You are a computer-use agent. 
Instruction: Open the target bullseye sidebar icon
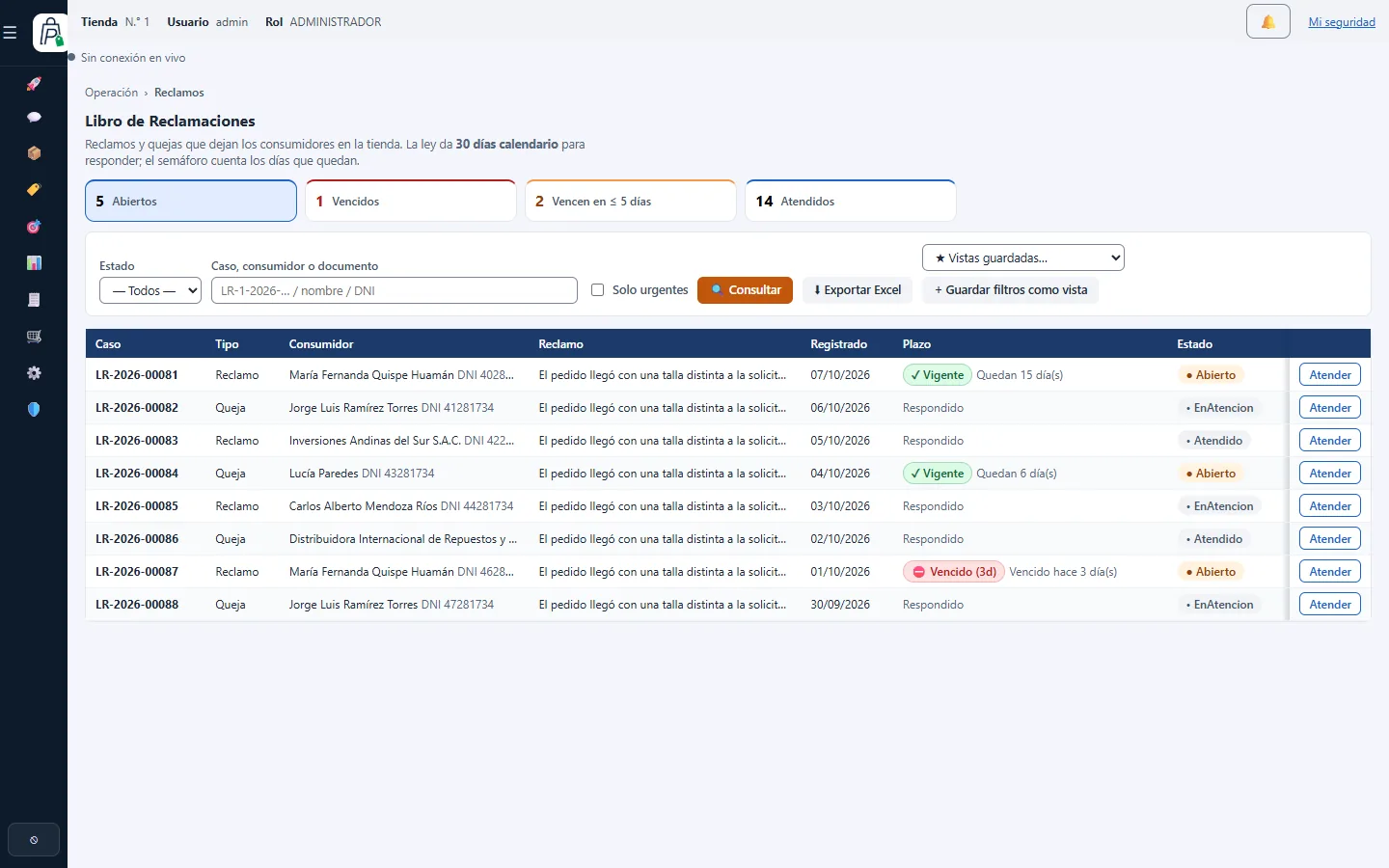pyautogui.click(x=34, y=227)
